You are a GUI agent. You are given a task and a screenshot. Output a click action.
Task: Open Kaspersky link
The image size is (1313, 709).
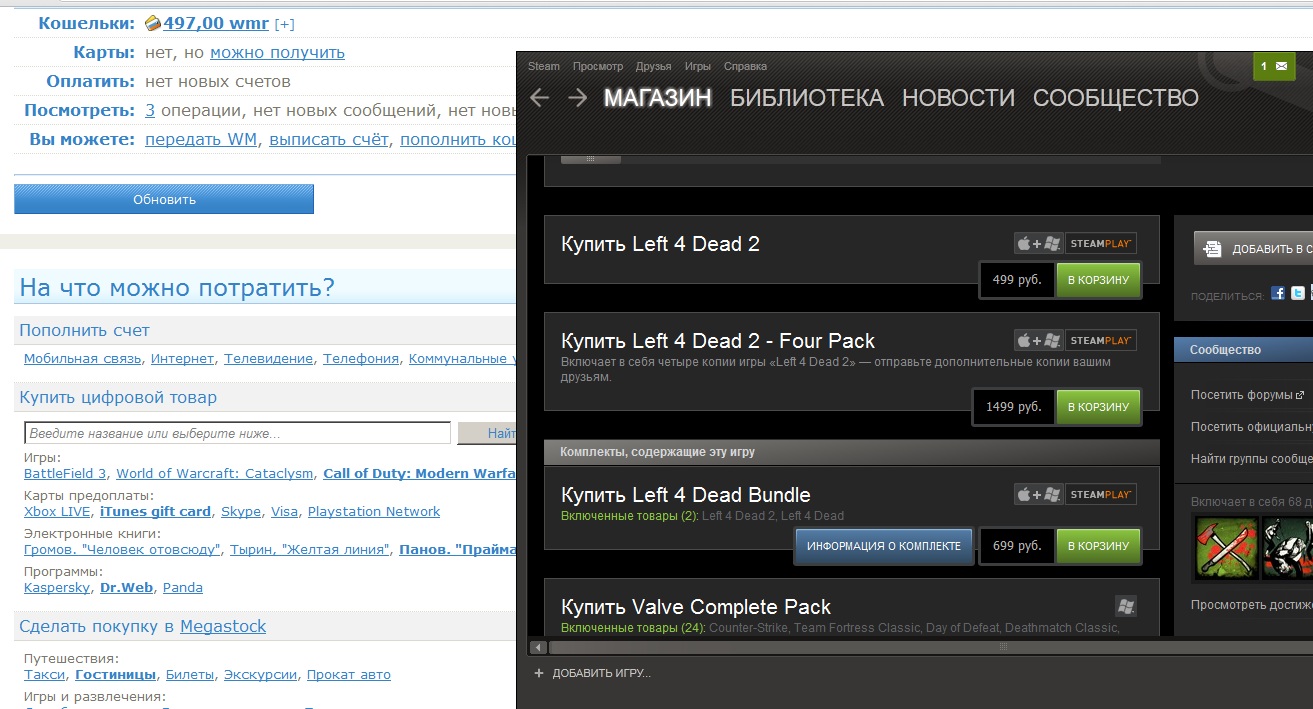57,587
